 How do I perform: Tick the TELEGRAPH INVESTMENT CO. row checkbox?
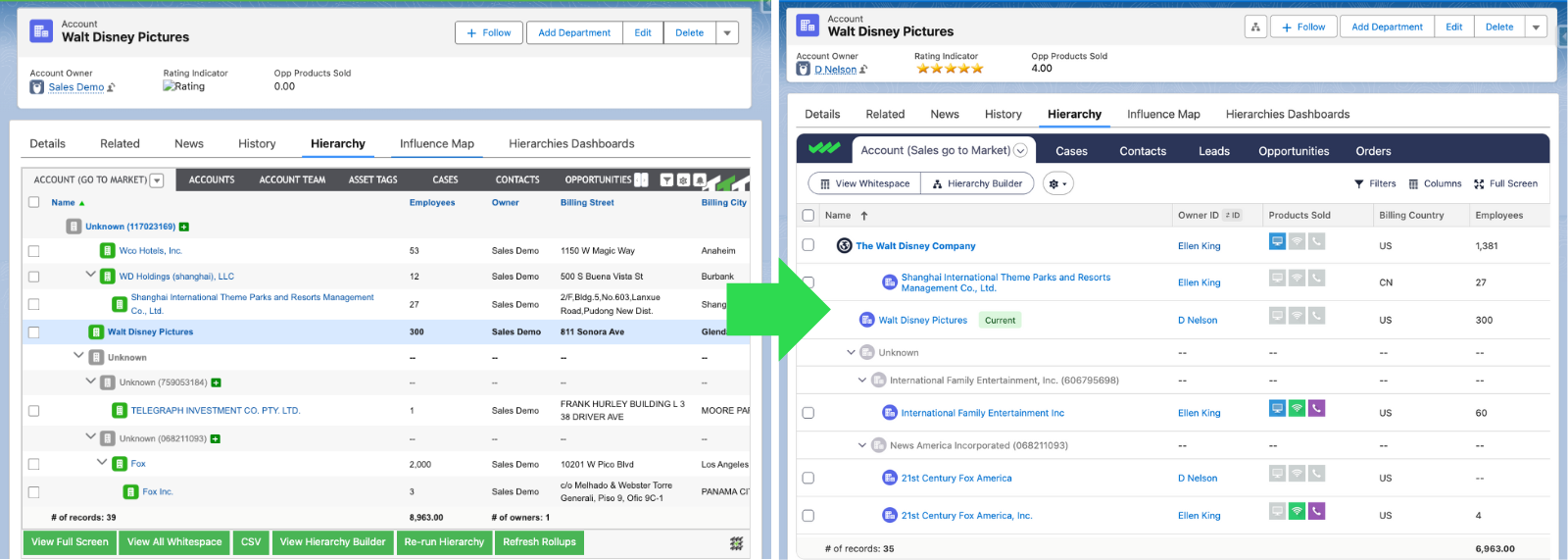tap(33, 411)
